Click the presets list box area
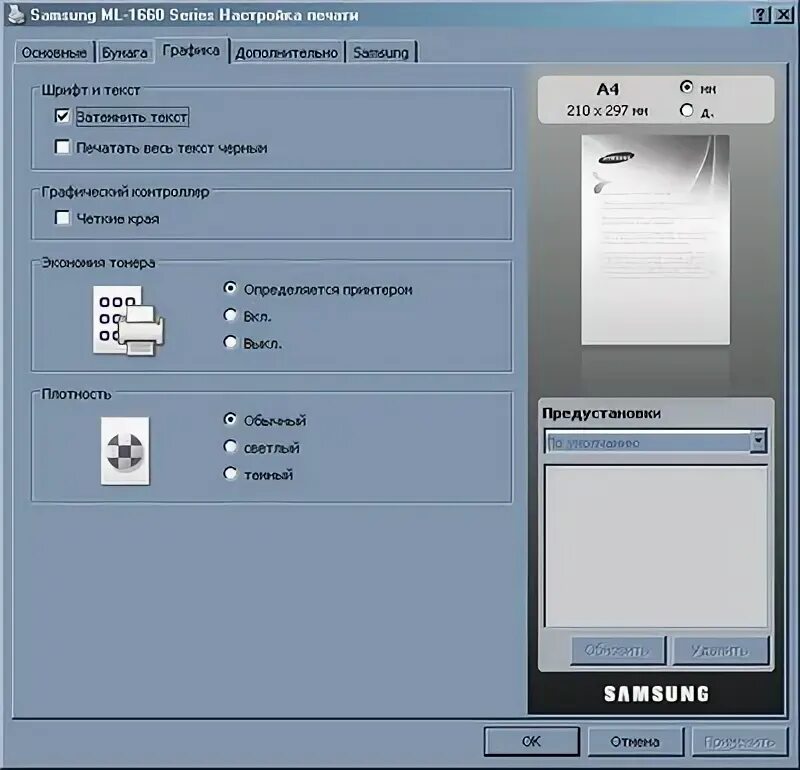This screenshot has width=800, height=770. coord(656,545)
